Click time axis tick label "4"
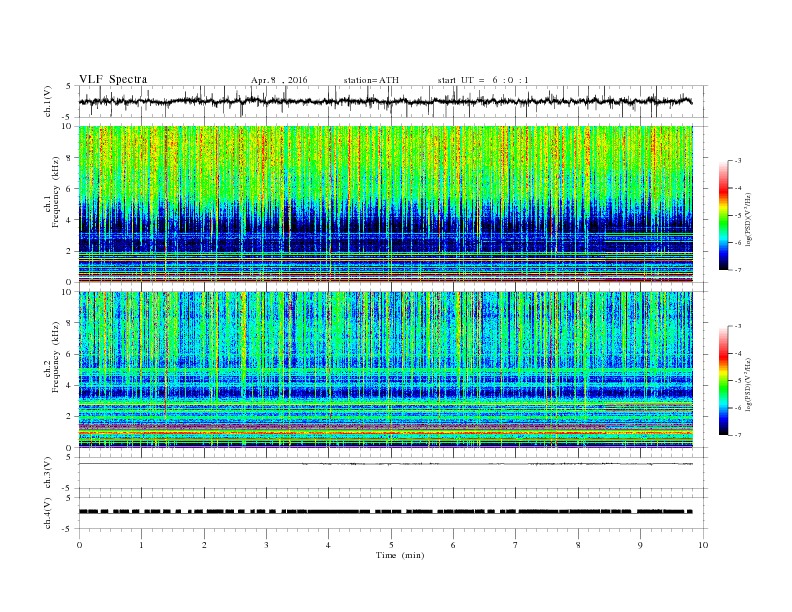 click(x=328, y=545)
